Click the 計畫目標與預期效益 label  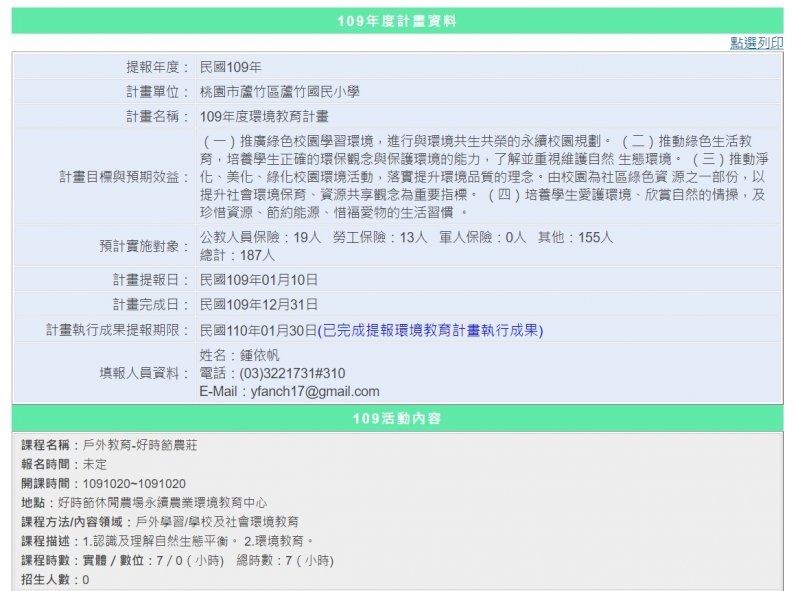click(x=124, y=177)
